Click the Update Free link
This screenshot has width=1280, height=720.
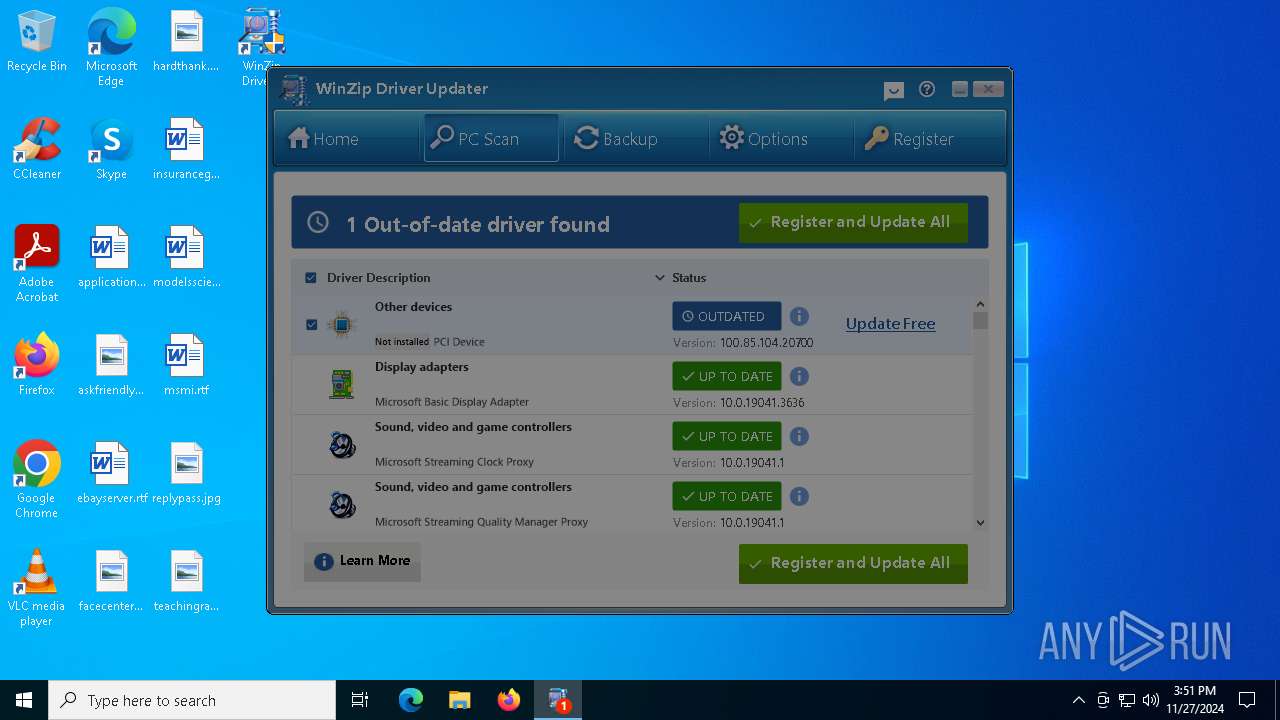[x=890, y=324]
